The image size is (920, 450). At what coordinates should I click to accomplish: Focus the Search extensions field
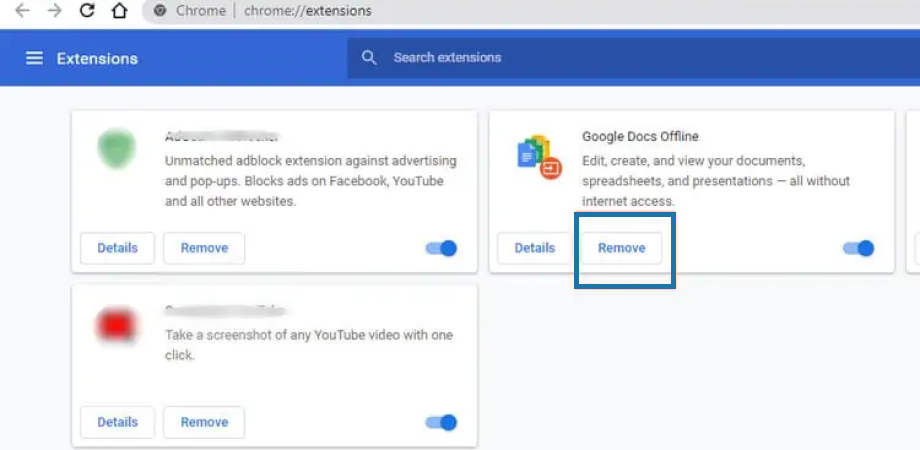633,57
